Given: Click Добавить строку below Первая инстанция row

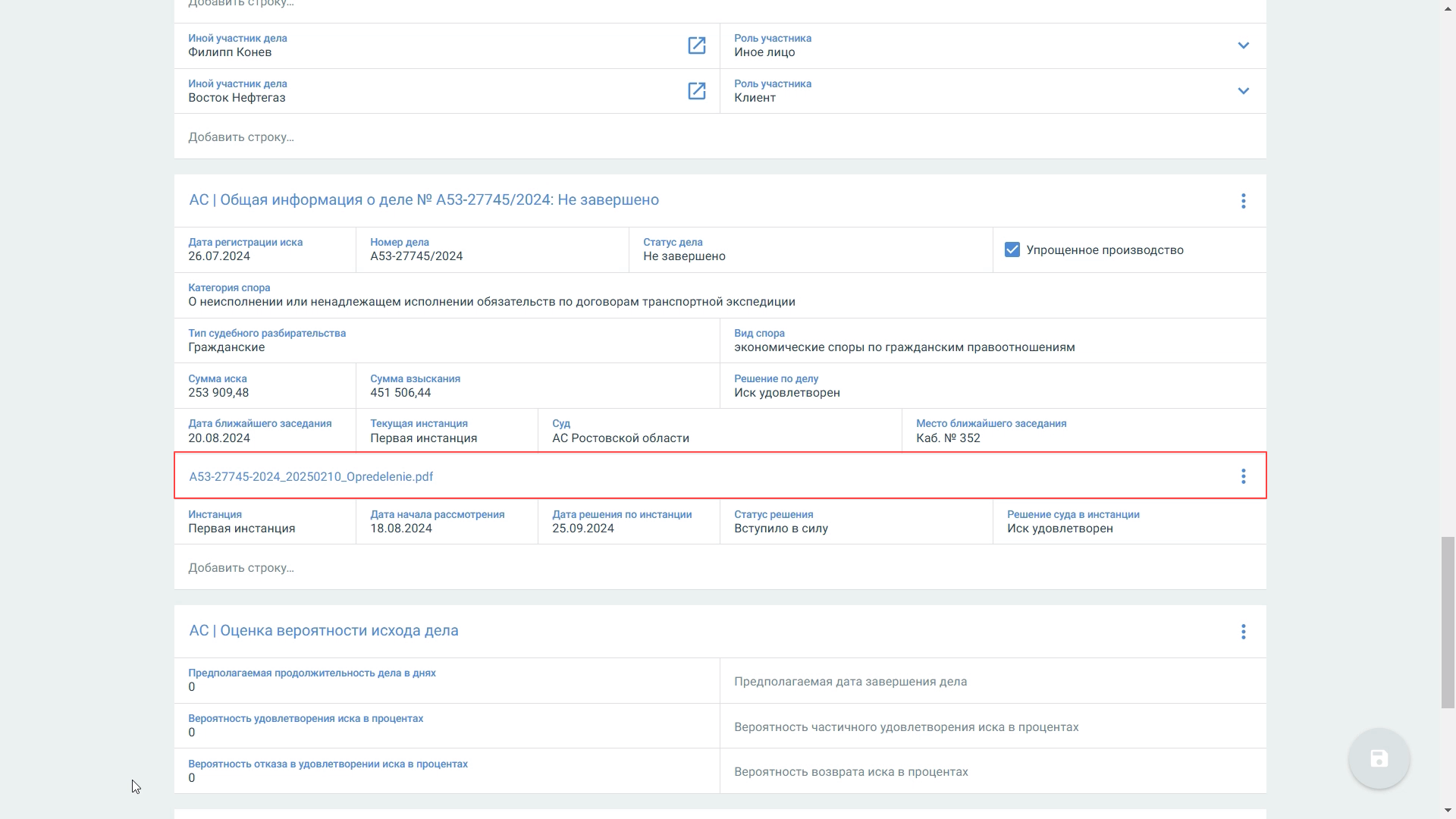Looking at the screenshot, I should [720, 567].
